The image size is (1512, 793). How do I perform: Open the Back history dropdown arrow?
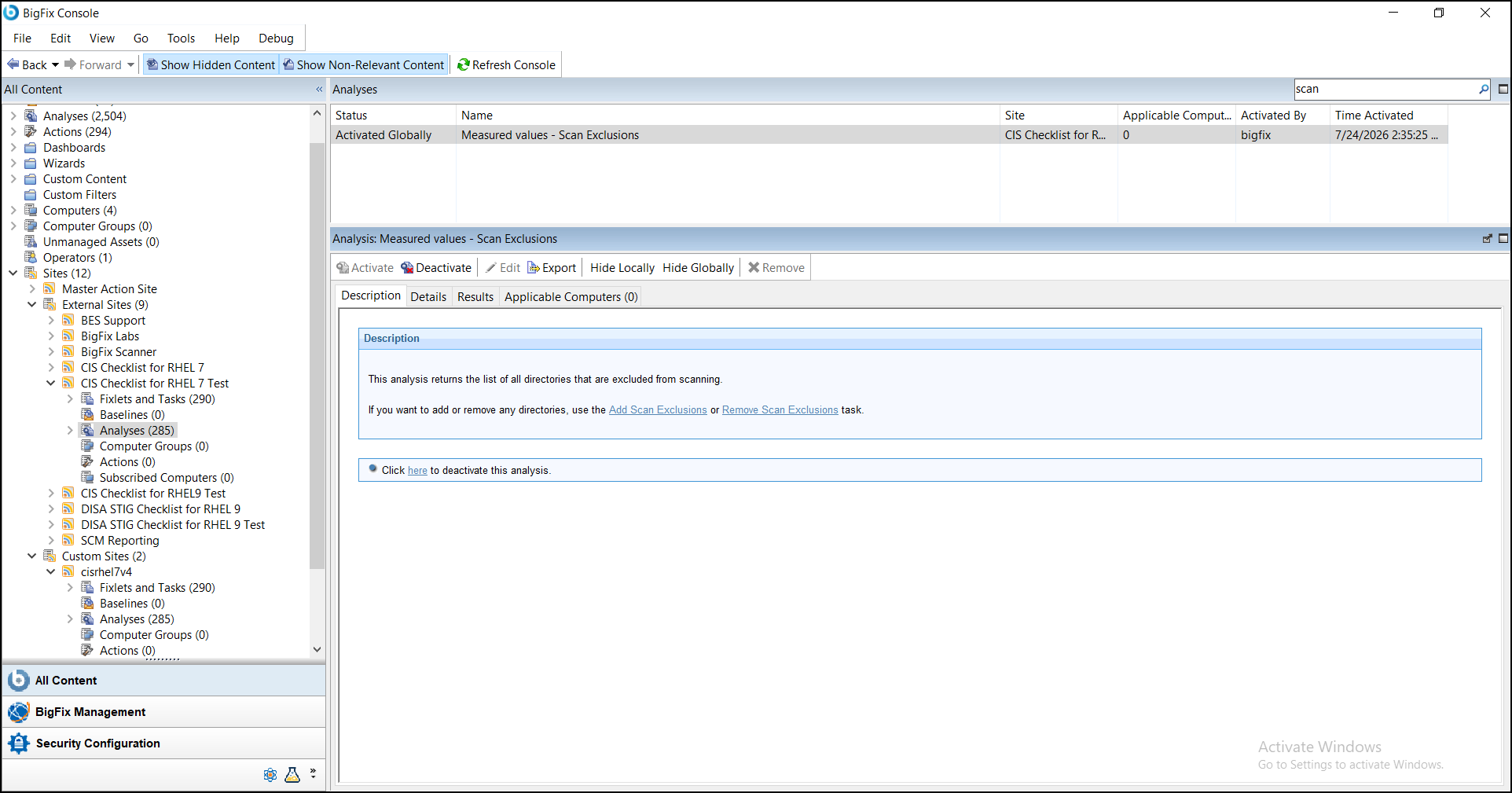point(56,64)
